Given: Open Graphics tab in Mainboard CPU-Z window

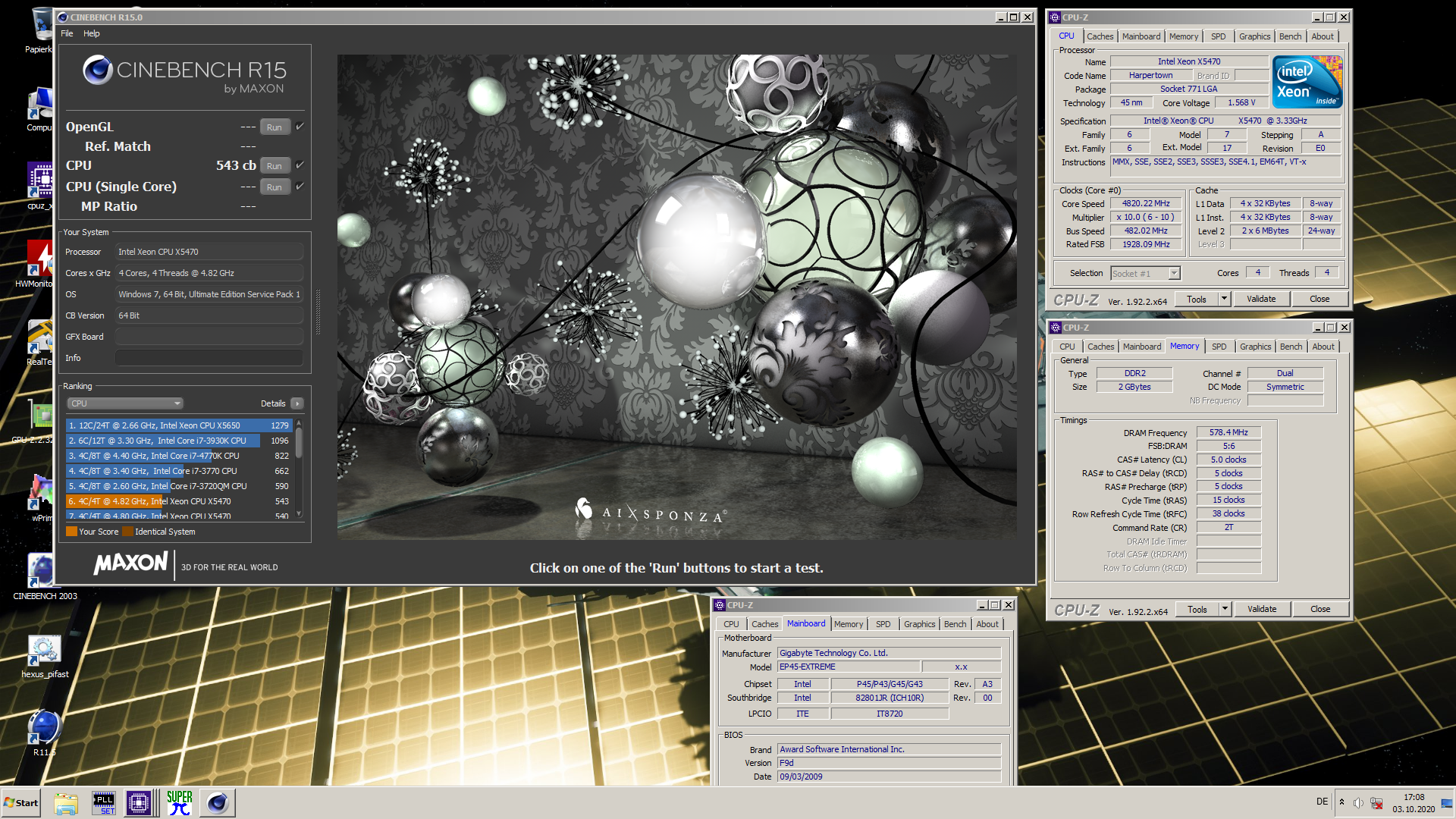Looking at the screenshot, I should 919,624.
